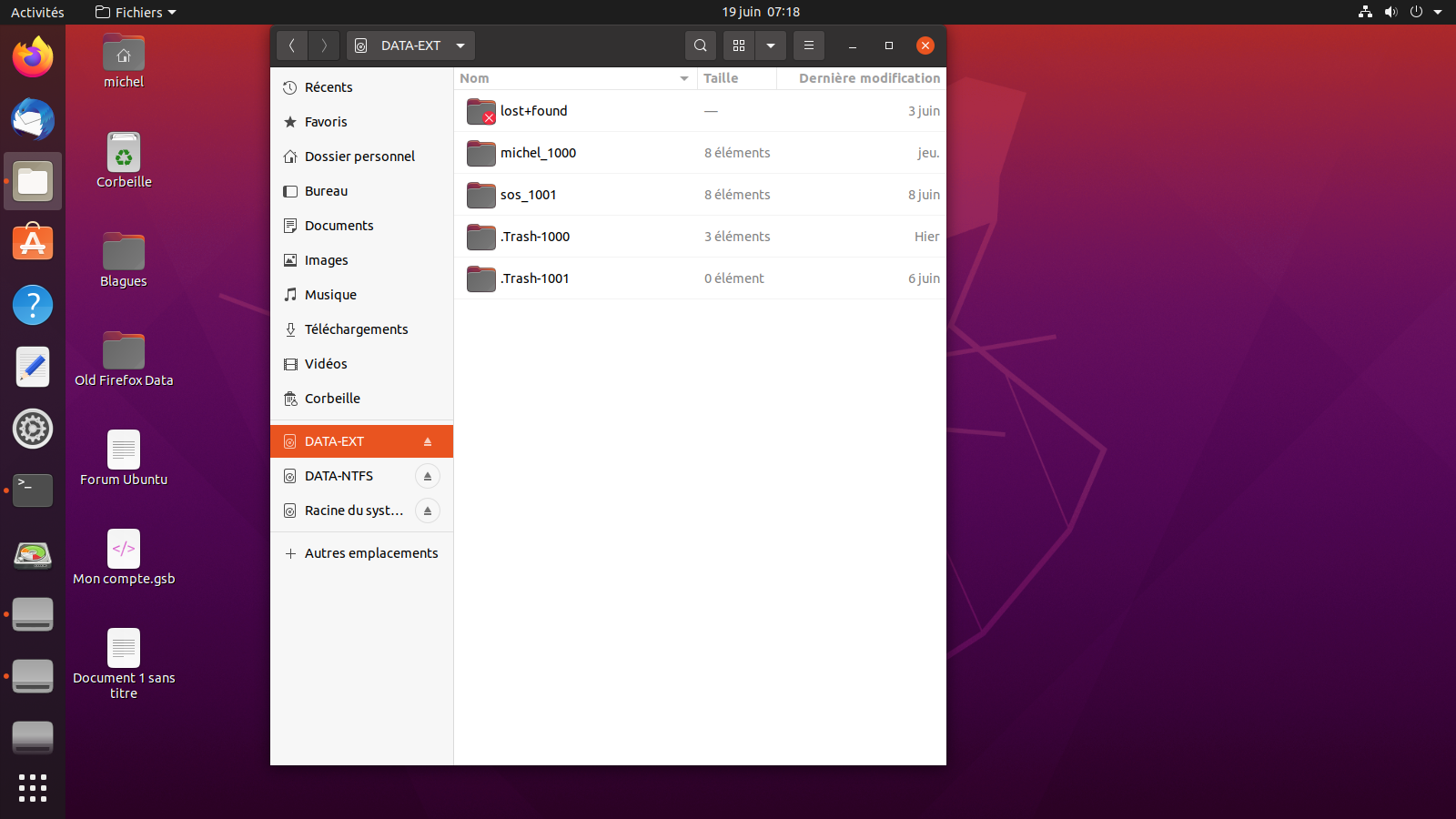Switch to icon grid view
1456x819 pixels.
pos(739,45)
